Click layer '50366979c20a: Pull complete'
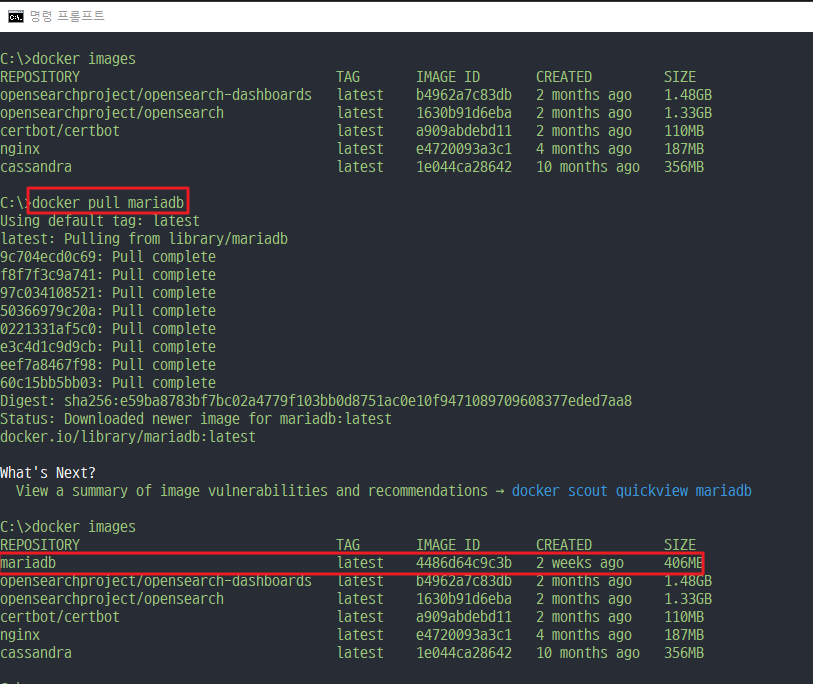The height and width of the screenshot is (684, 813). point(108,311)
